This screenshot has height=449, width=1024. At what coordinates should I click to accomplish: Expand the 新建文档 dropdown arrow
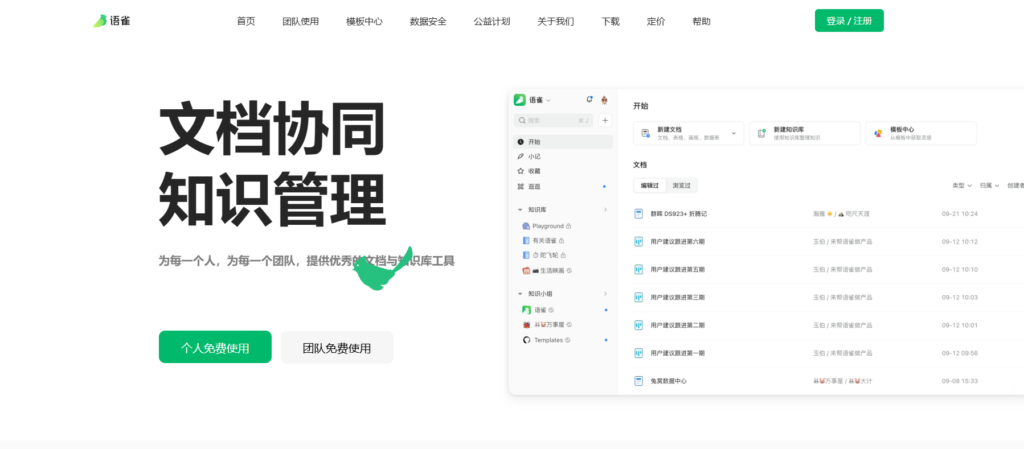pyautogui.click(x=733, y=133)
